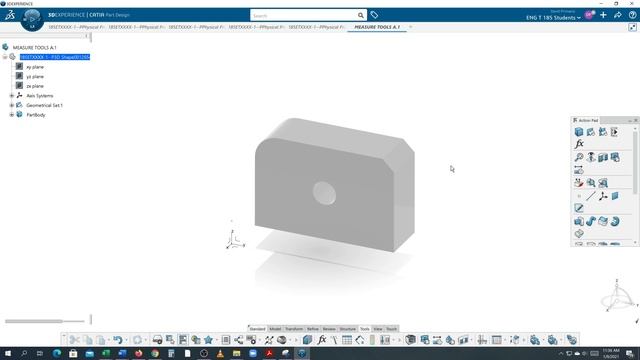
Task: Open the Transform toolbar tab
Action: 294,329
